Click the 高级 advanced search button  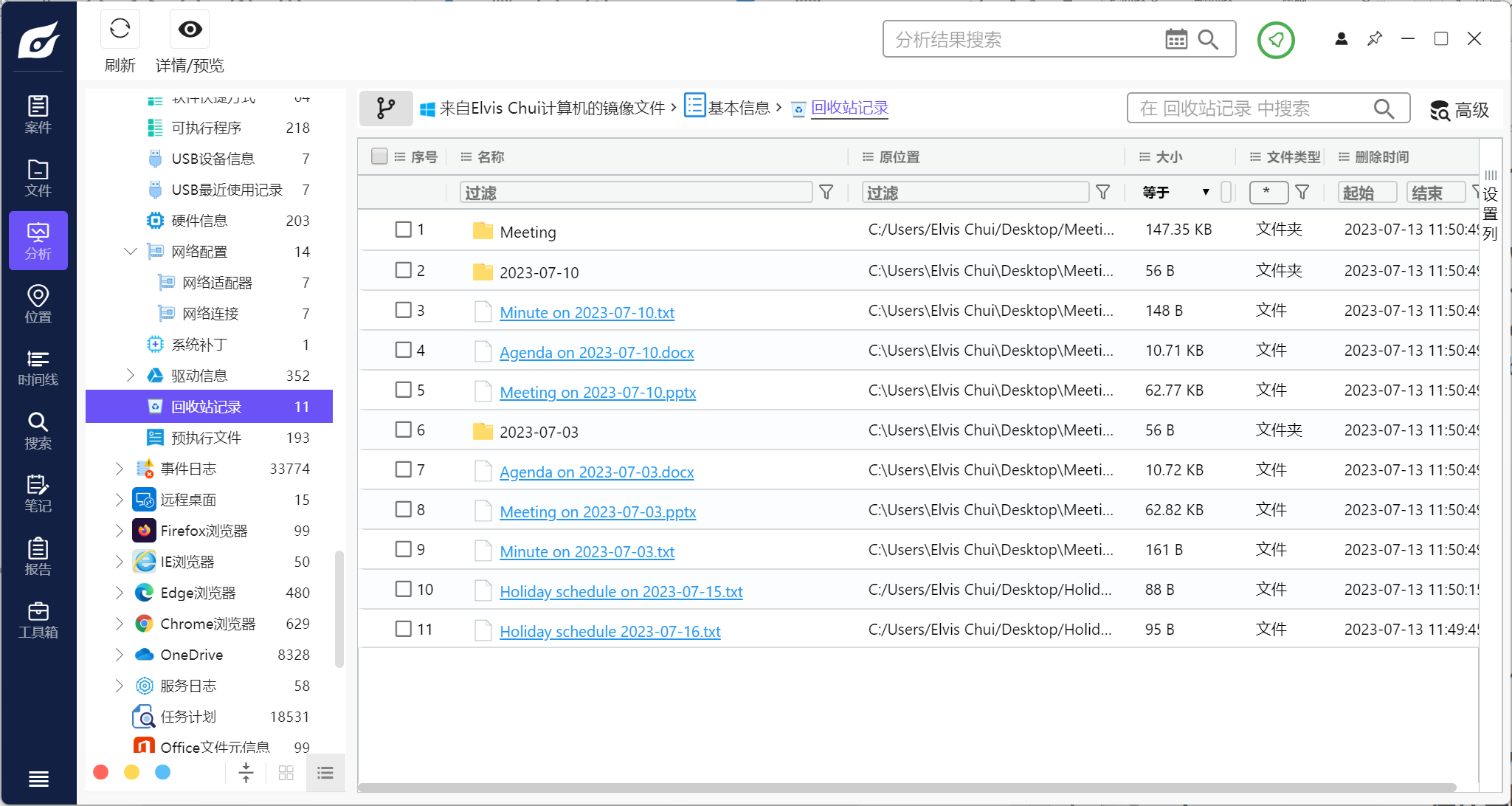(1459, 110)
